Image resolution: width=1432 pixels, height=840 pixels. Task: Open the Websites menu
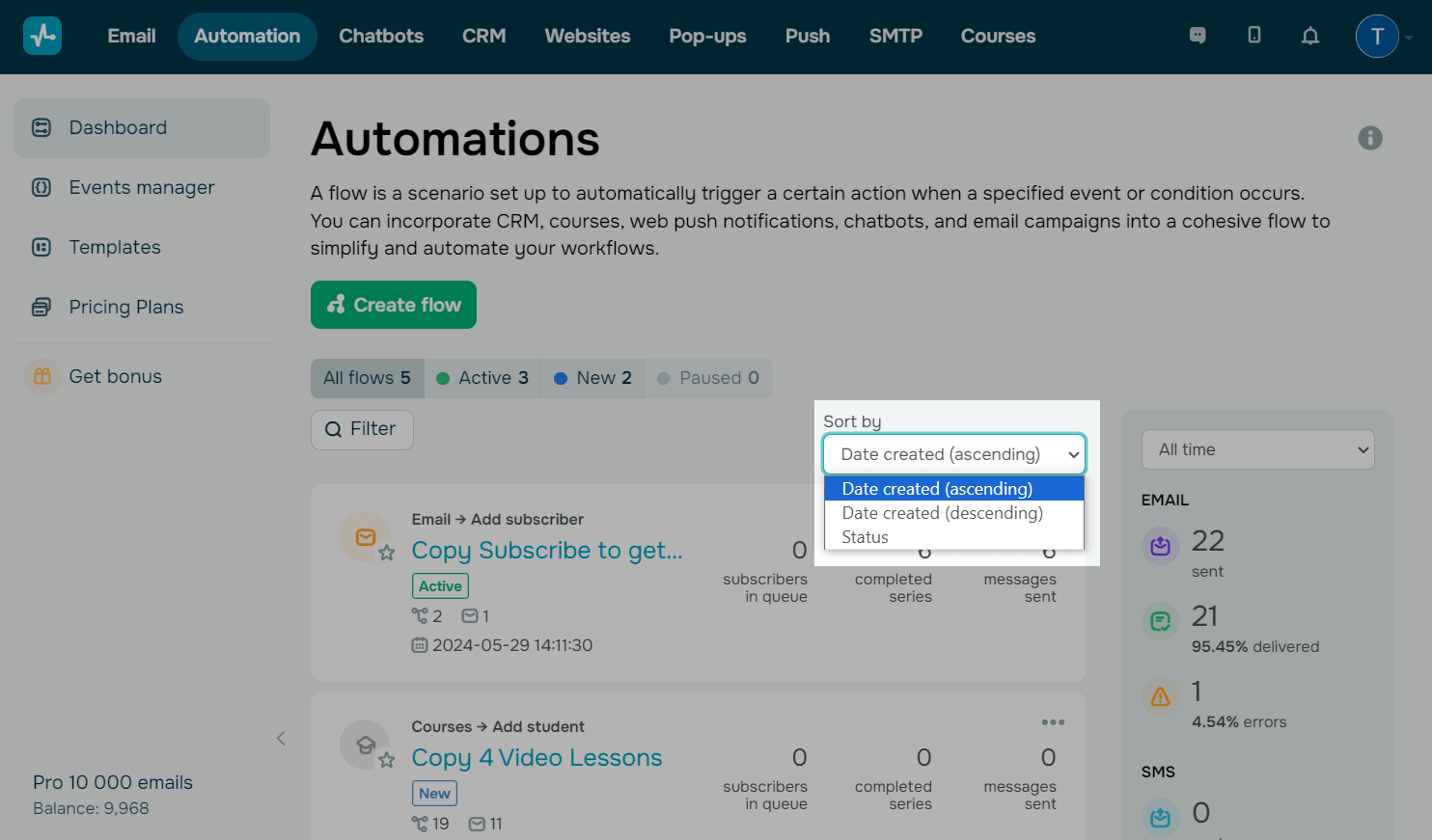[588, 36]
